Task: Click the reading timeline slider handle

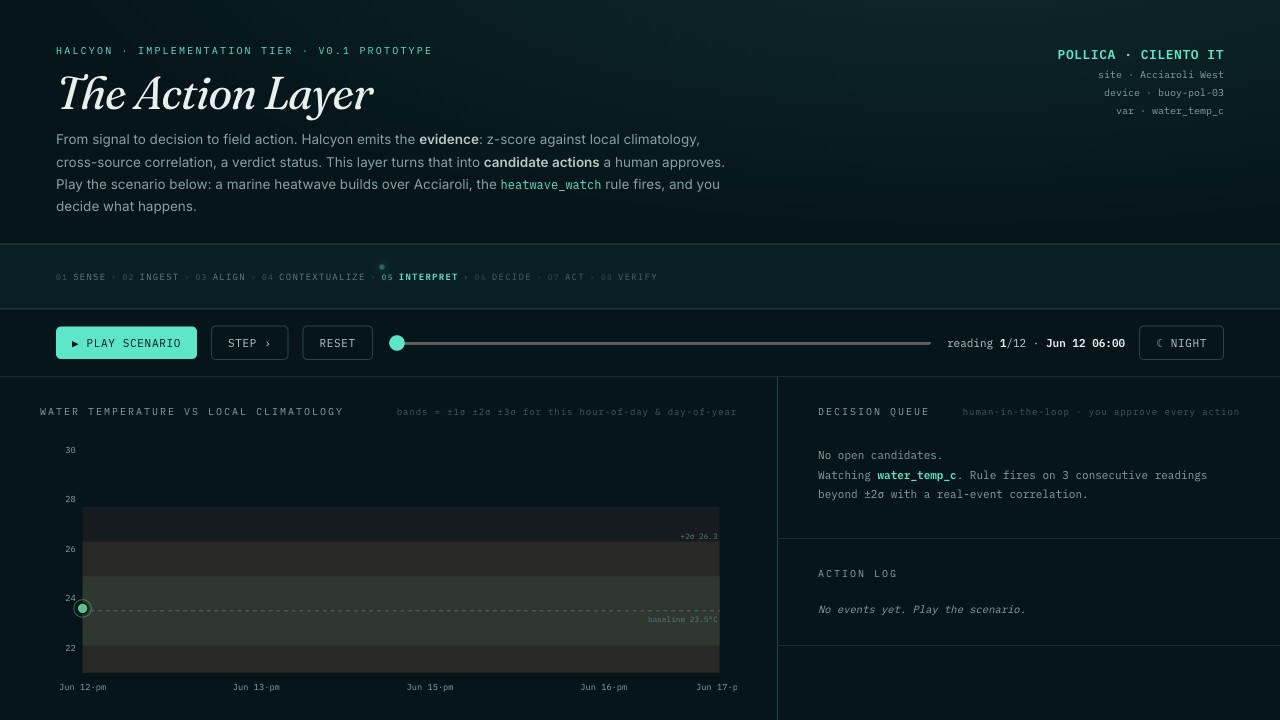Action: [397, 343]
